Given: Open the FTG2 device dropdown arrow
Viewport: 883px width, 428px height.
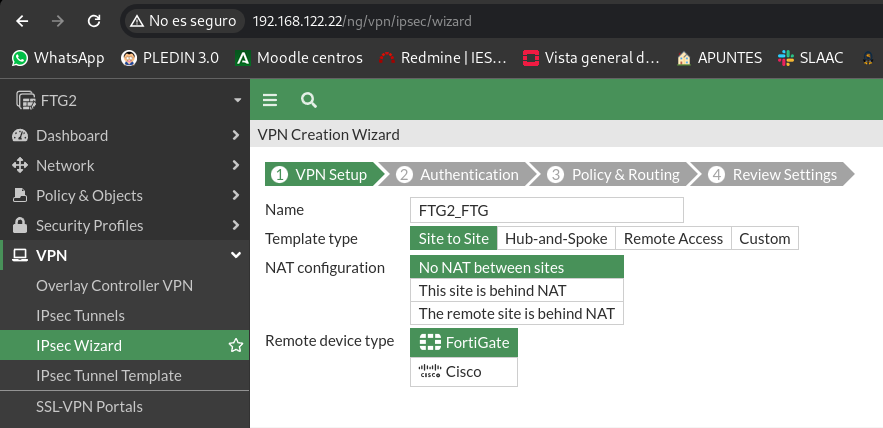Looking at the screenshot, I should [237, 101].
